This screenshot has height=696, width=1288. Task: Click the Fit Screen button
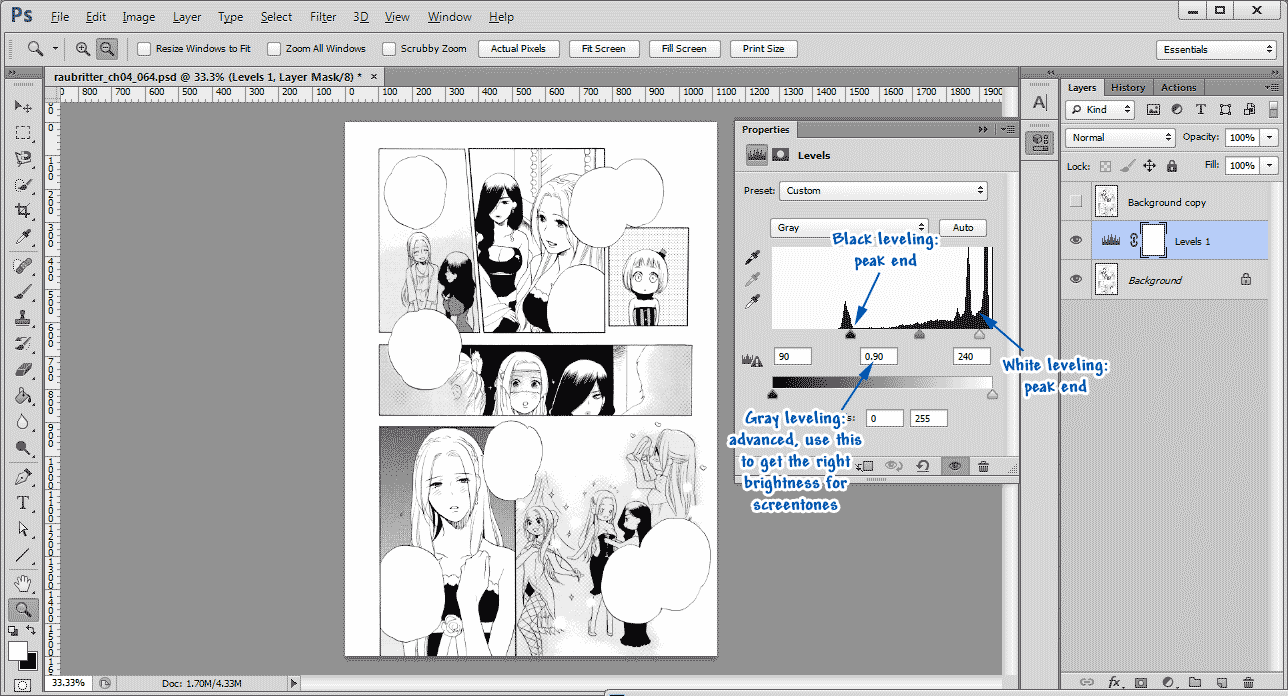pos(603,48)
